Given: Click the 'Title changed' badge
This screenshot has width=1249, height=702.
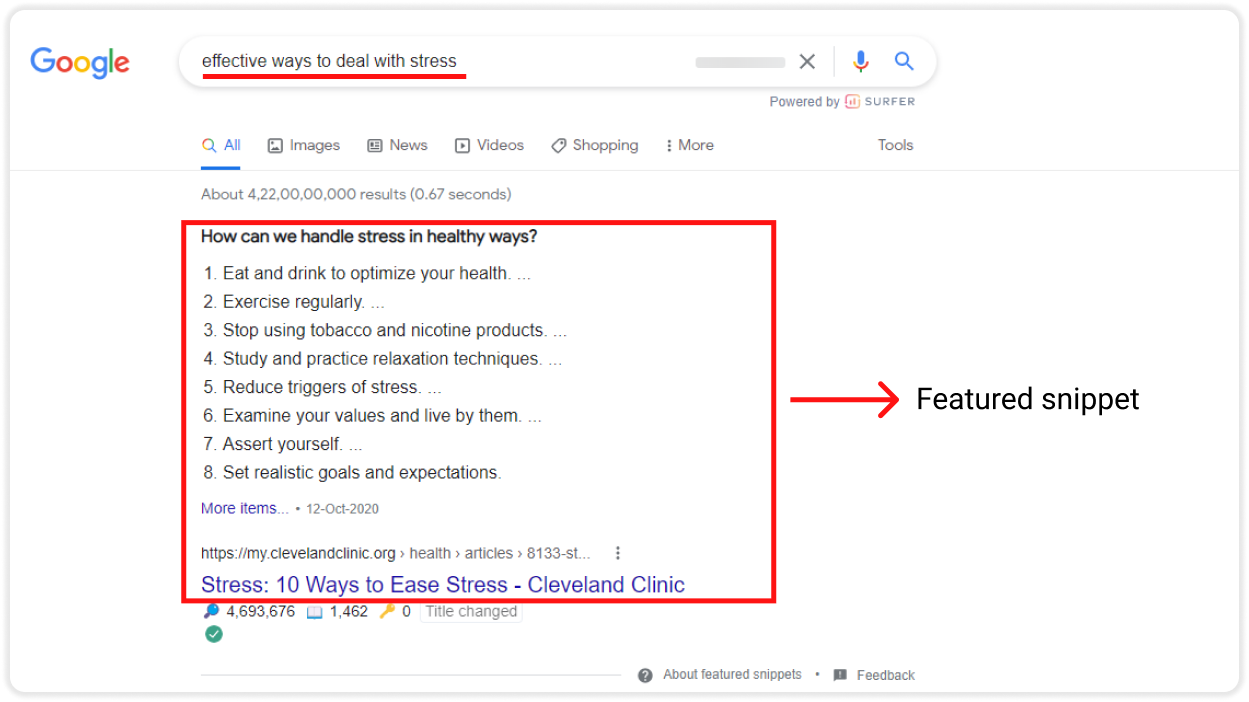Looking at the screenshot, I should [471, 611].
